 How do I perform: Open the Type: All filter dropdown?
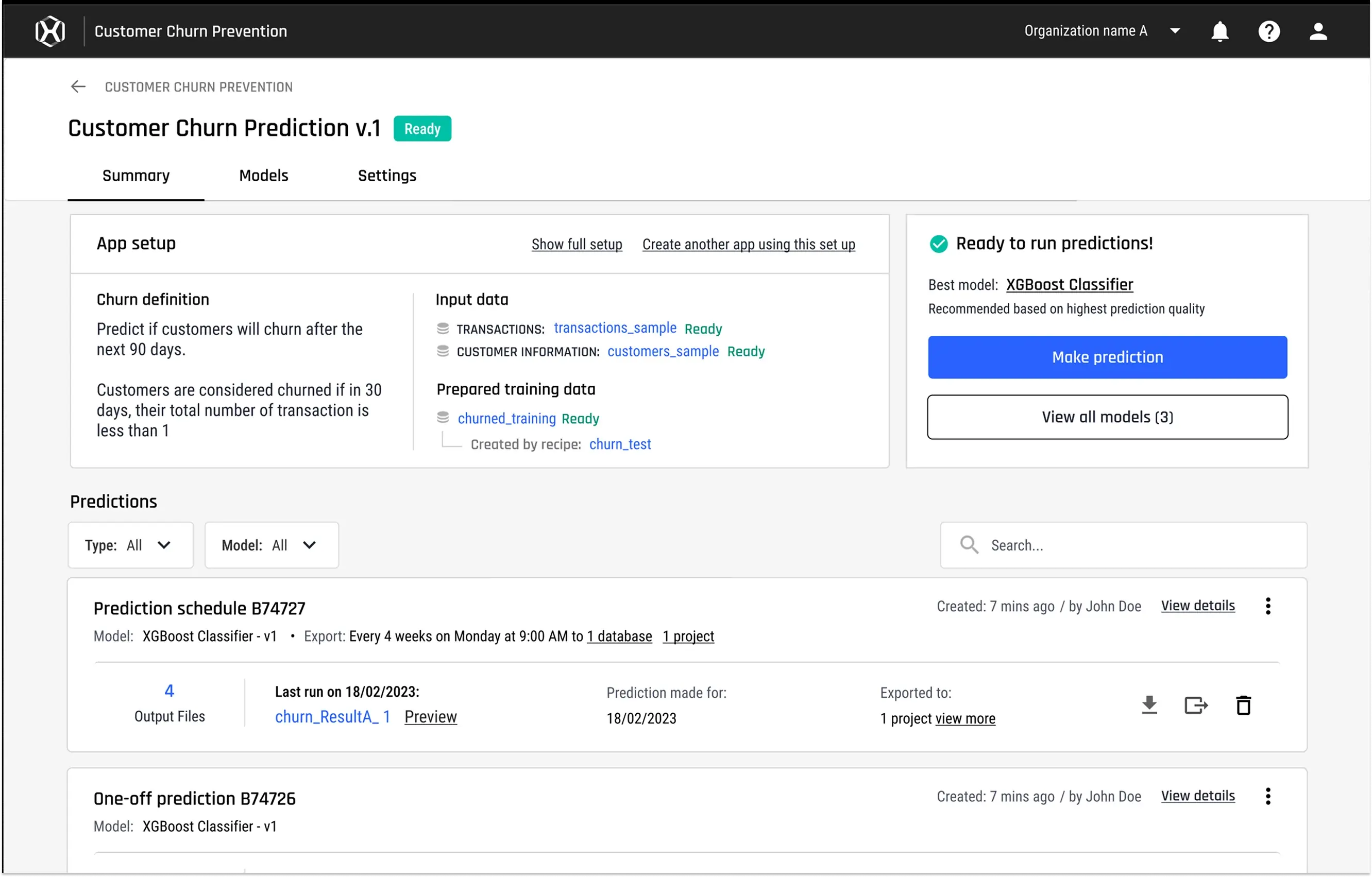(130, 545)
